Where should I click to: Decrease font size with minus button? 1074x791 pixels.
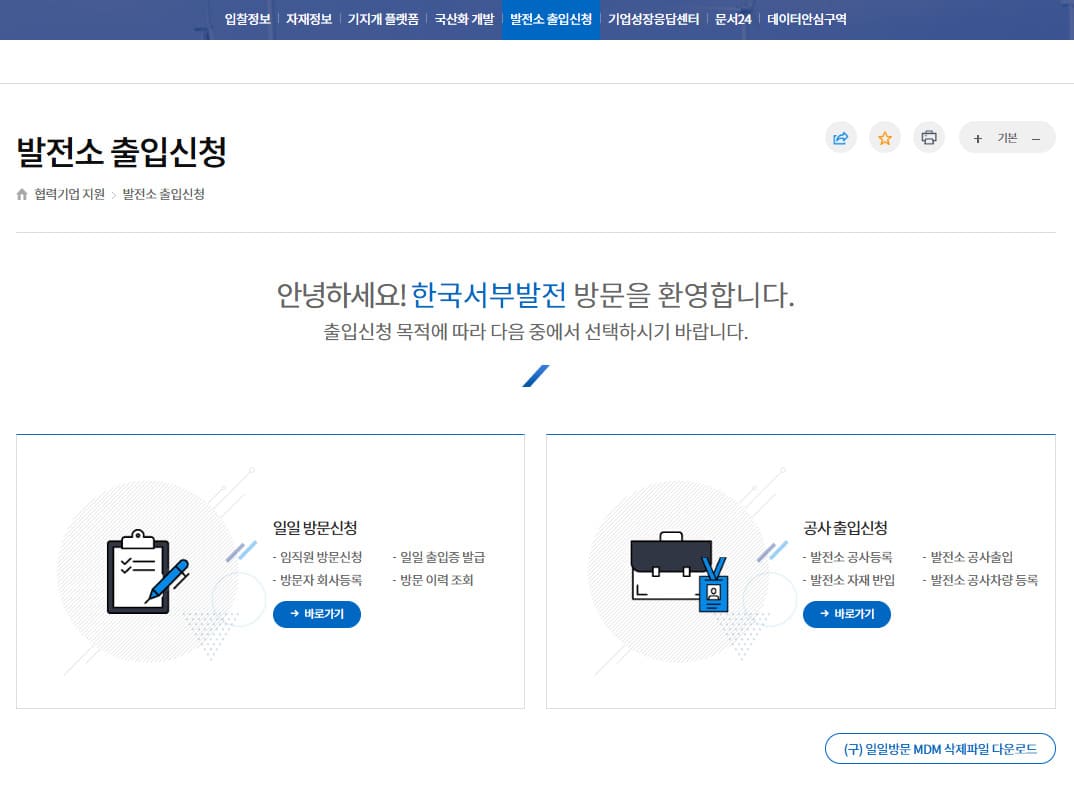pos(1036,138)
